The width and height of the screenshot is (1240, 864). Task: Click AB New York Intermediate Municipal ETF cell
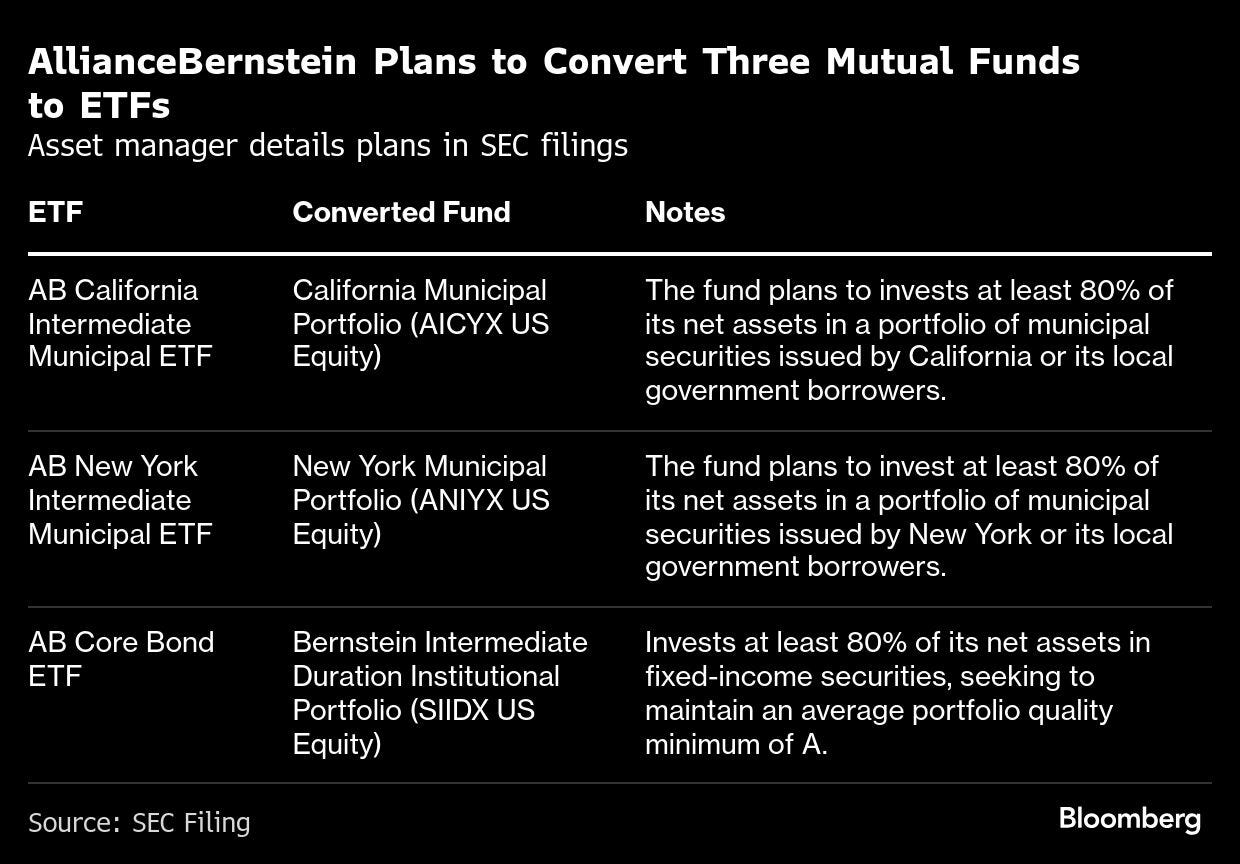coord(120,500)
